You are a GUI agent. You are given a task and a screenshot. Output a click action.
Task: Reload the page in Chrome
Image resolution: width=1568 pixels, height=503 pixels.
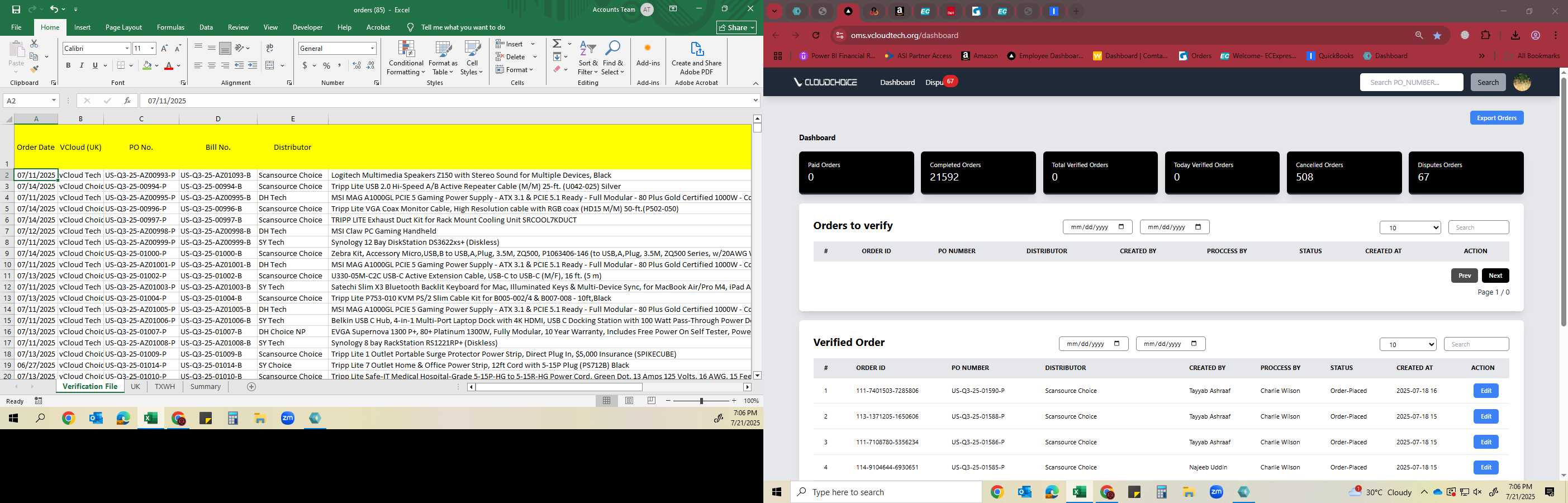pos(816,35)
